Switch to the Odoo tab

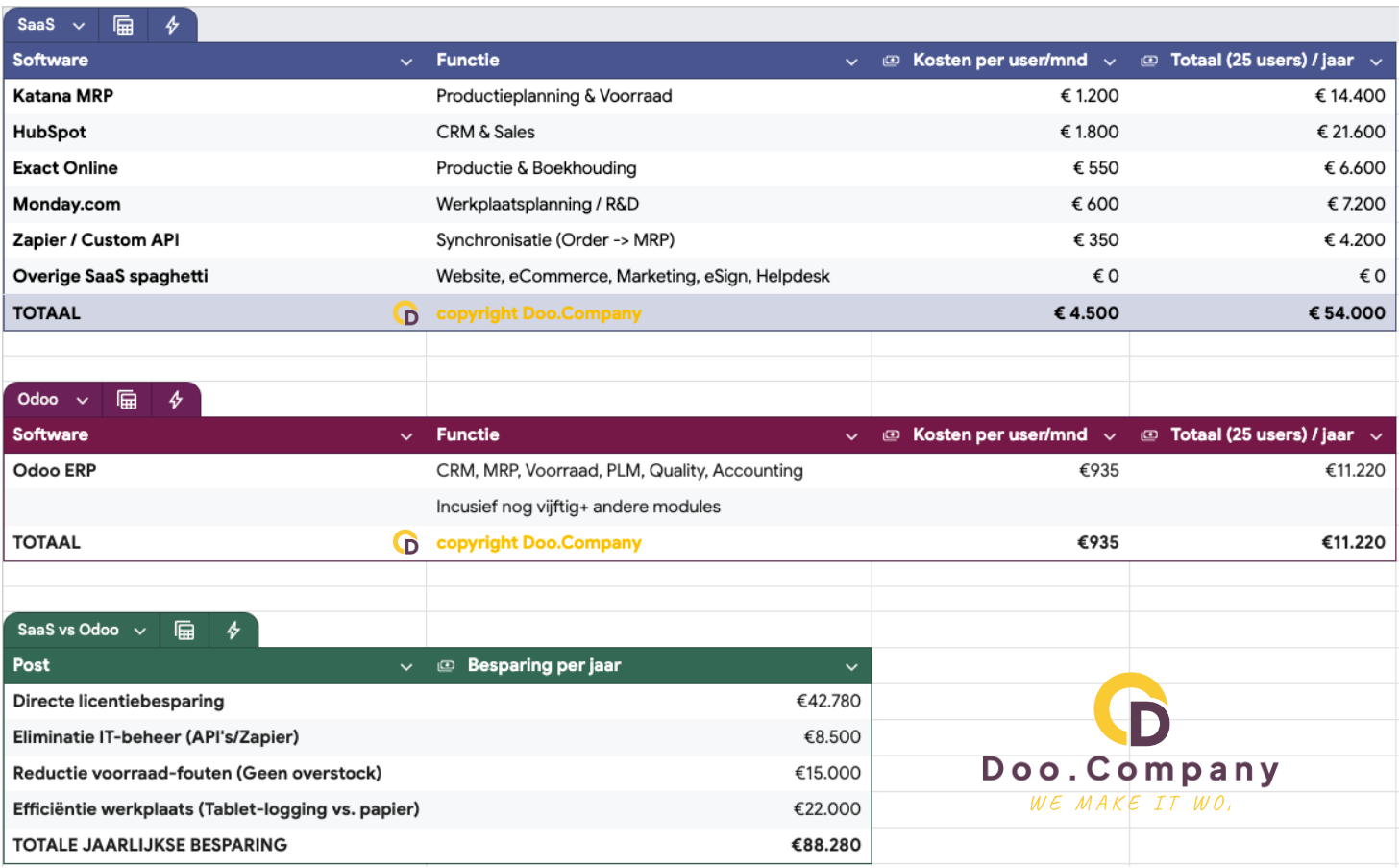coord(38,399)
